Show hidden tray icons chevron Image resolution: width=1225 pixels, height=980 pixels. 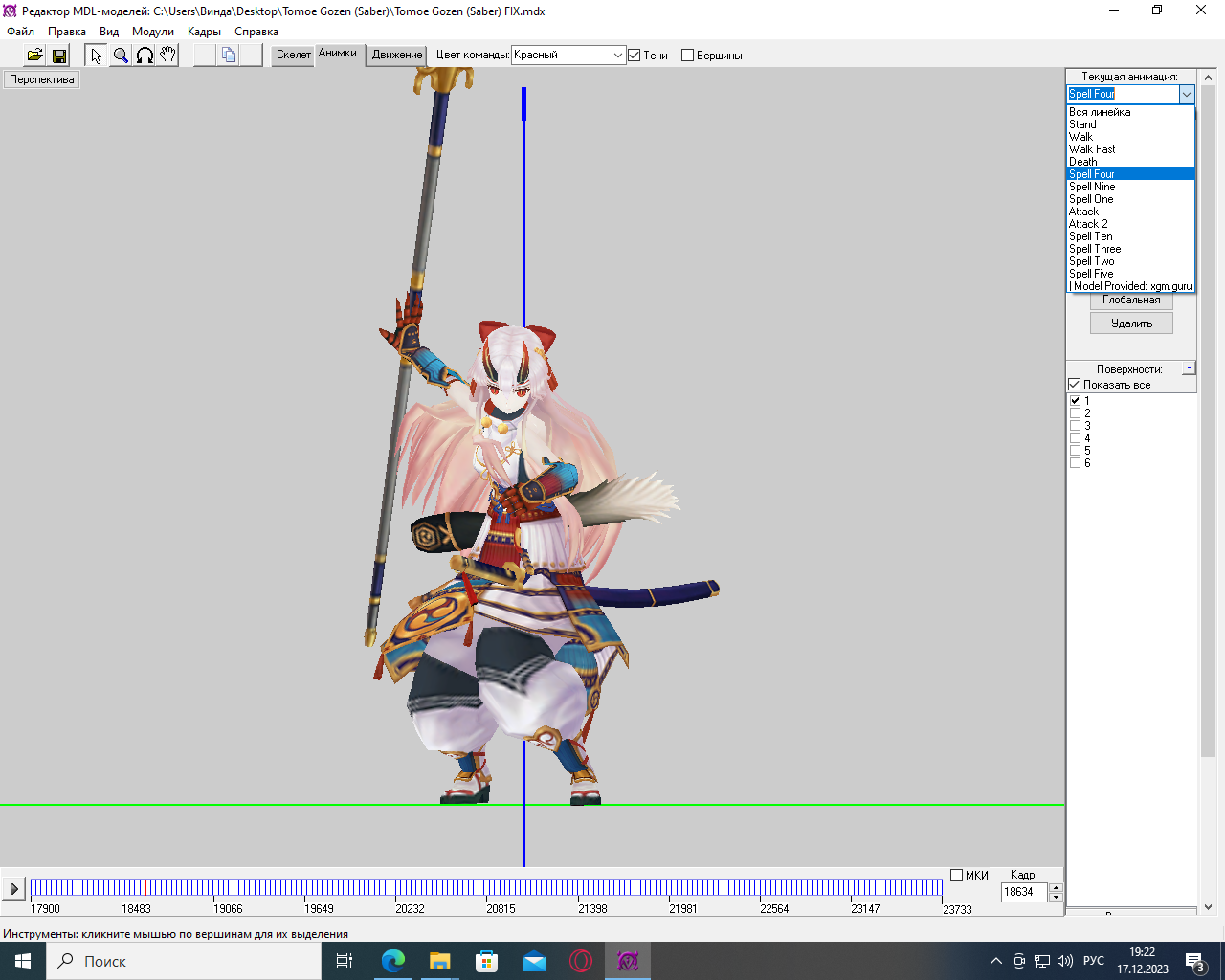click(x=996, y=961)
